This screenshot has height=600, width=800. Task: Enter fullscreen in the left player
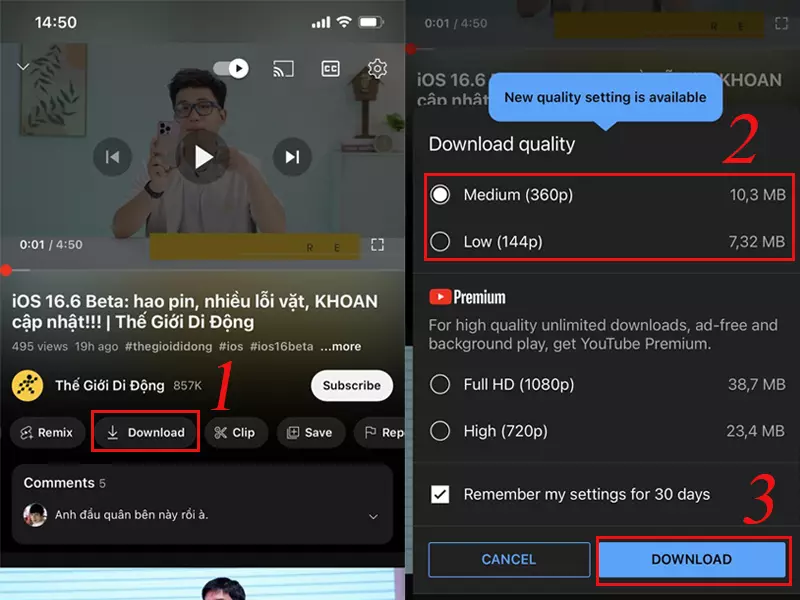point(377,245)
